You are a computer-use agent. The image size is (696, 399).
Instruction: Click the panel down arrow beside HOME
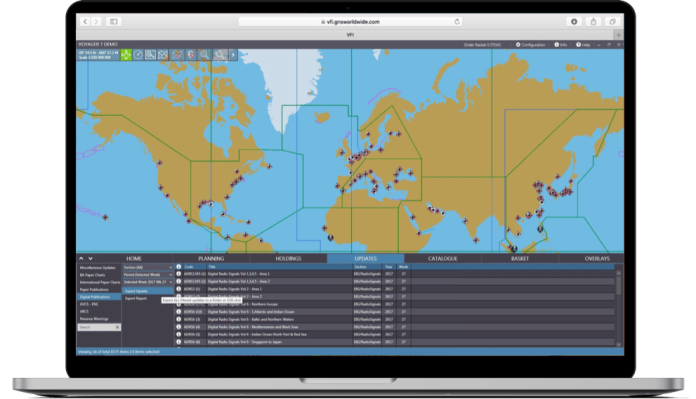[91, 258]
